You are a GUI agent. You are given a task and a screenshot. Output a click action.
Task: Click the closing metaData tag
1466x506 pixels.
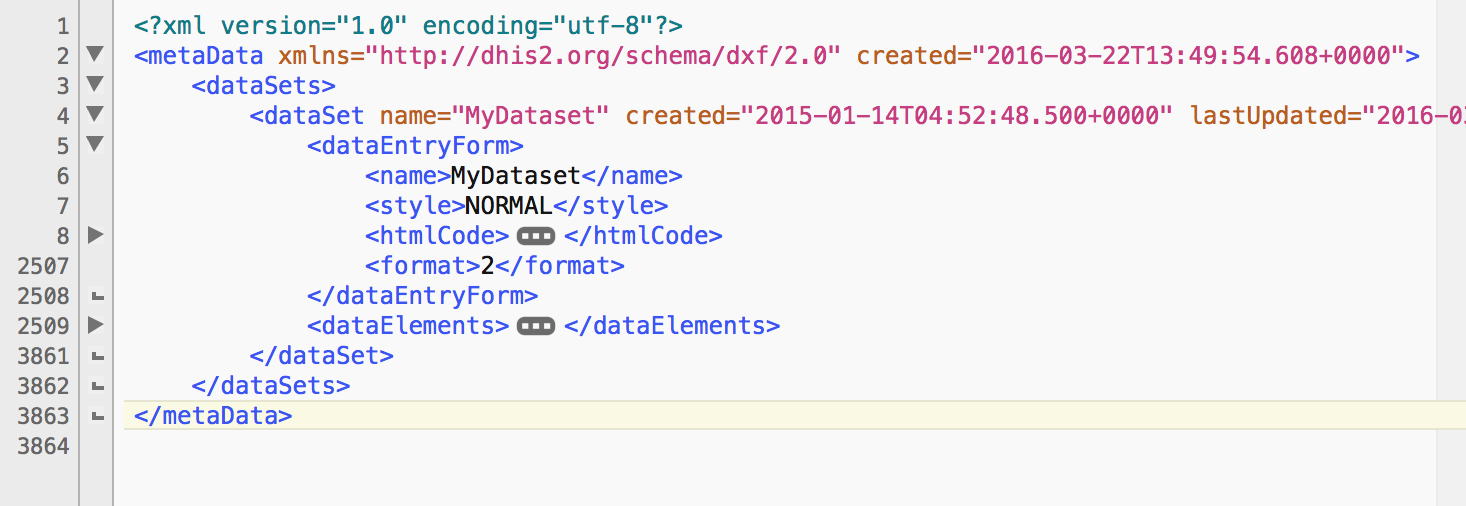213,415
